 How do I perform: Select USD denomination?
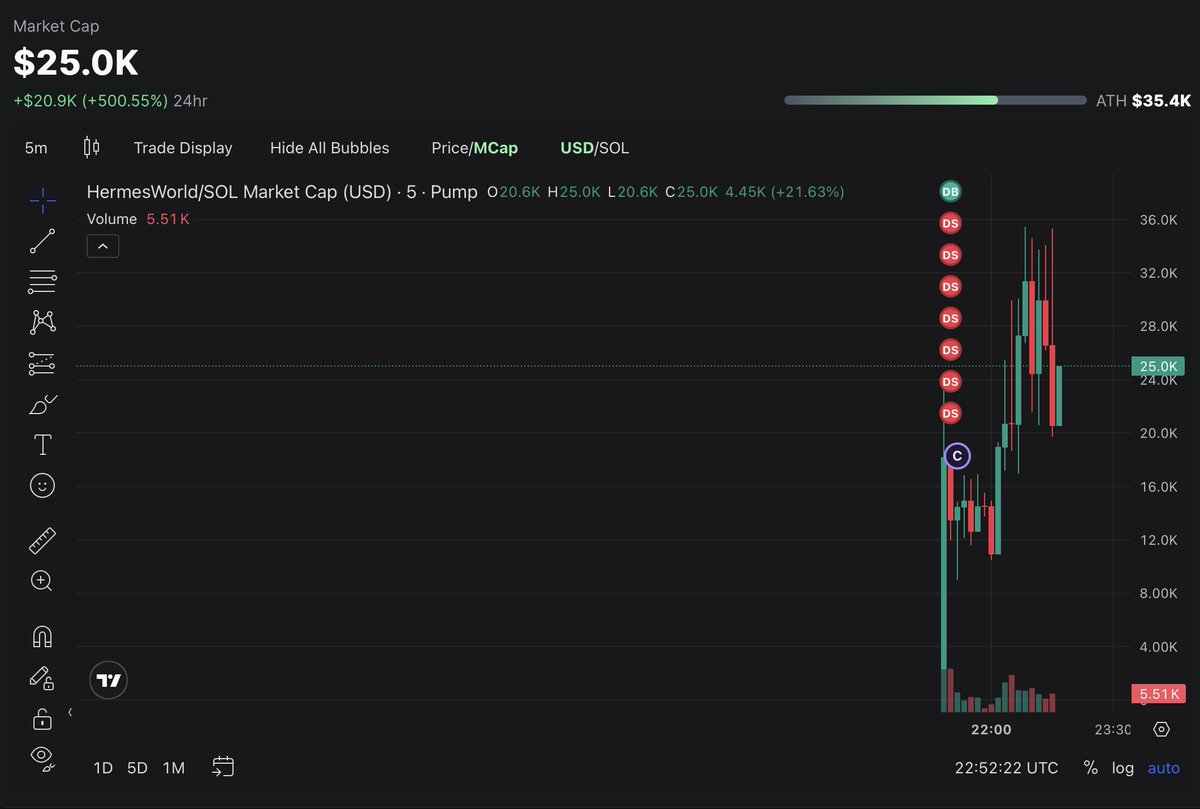tap(576, 148)
